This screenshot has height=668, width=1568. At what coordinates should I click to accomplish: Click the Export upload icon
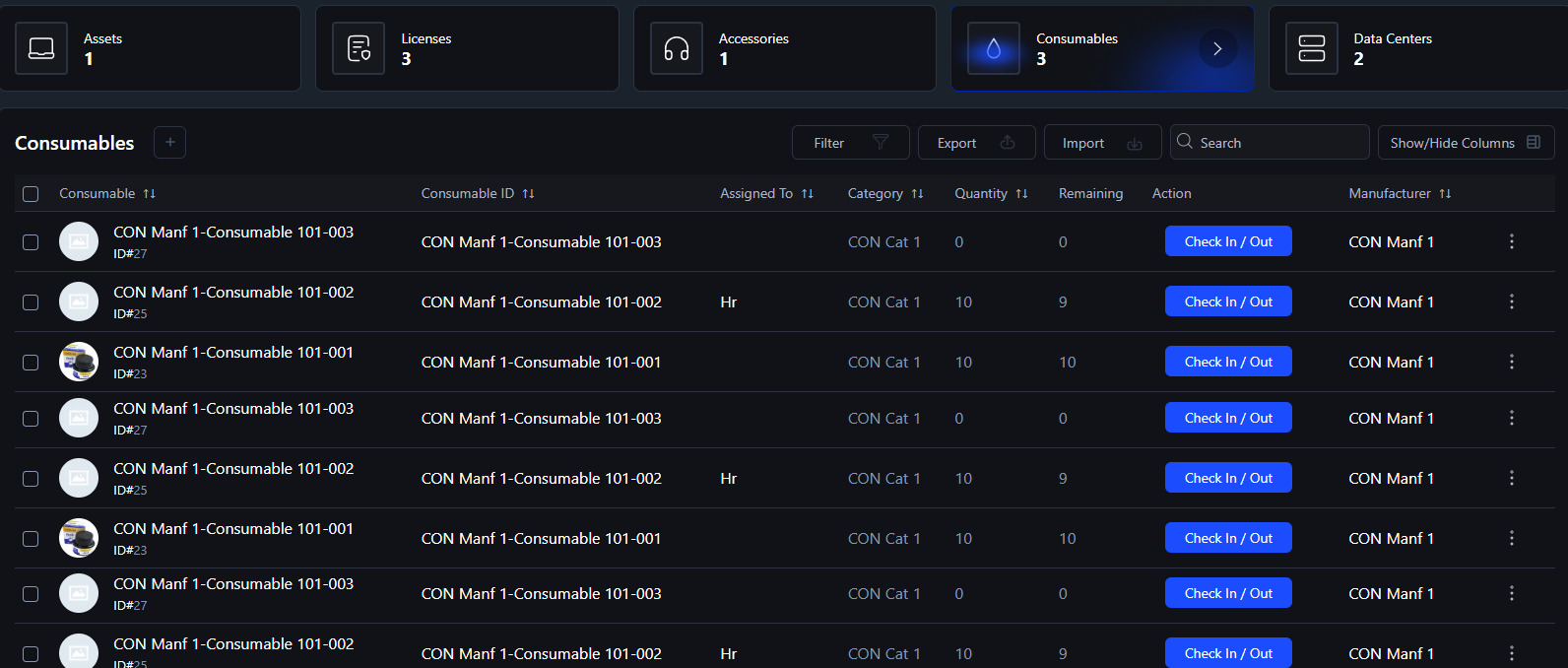click(x=1008, y=143)
